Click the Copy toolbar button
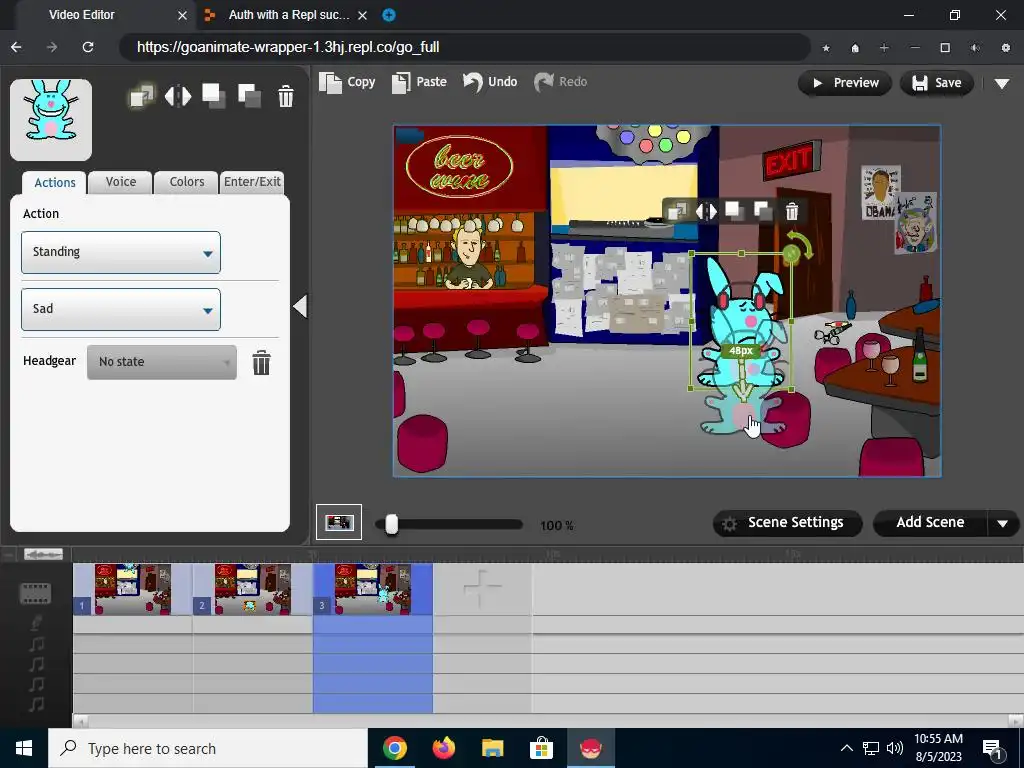Image resolution: width=1024 pixels, height=768 pixels. 347,82
